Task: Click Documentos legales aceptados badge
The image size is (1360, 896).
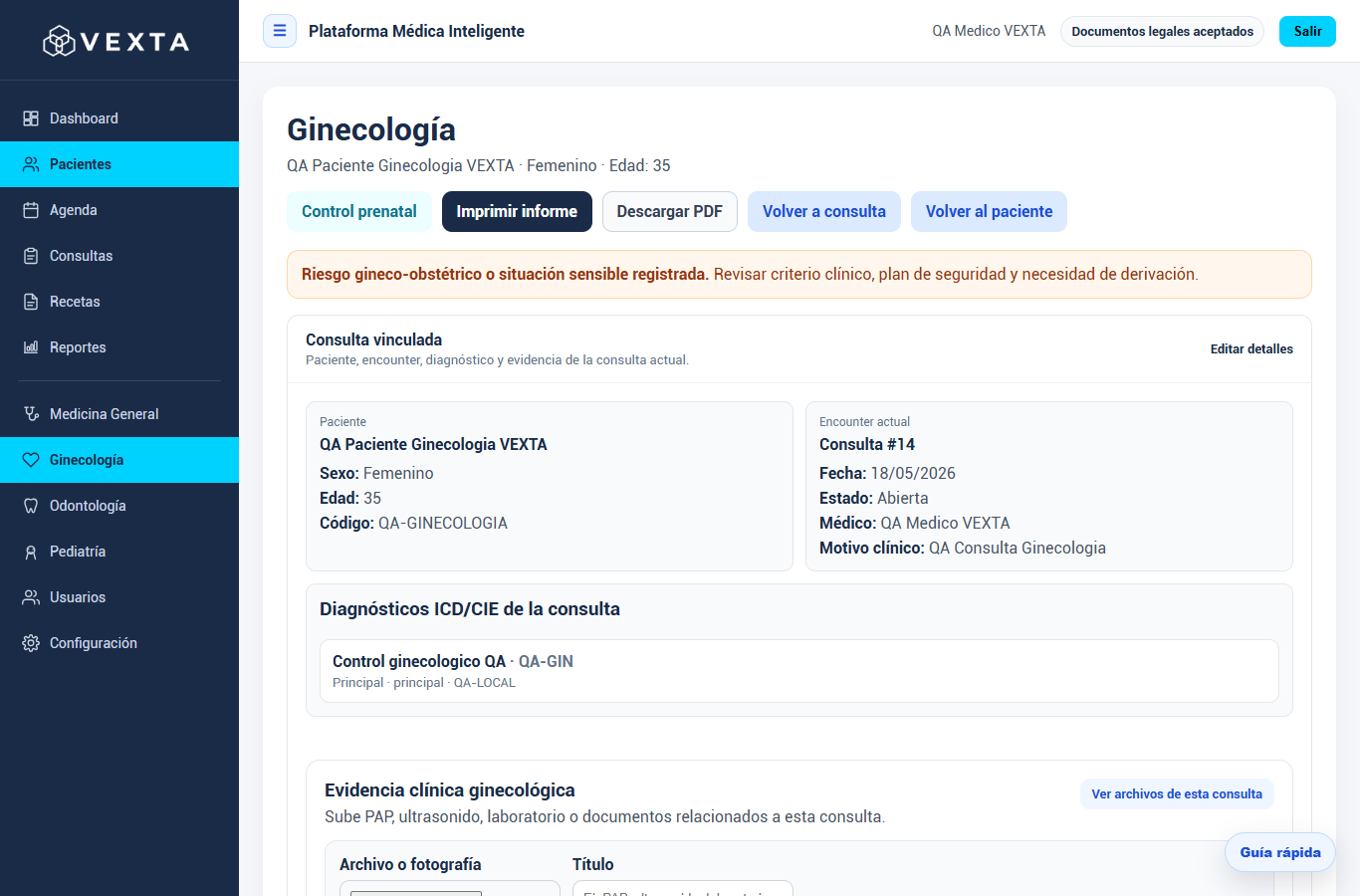Action: coord(1162,31)
